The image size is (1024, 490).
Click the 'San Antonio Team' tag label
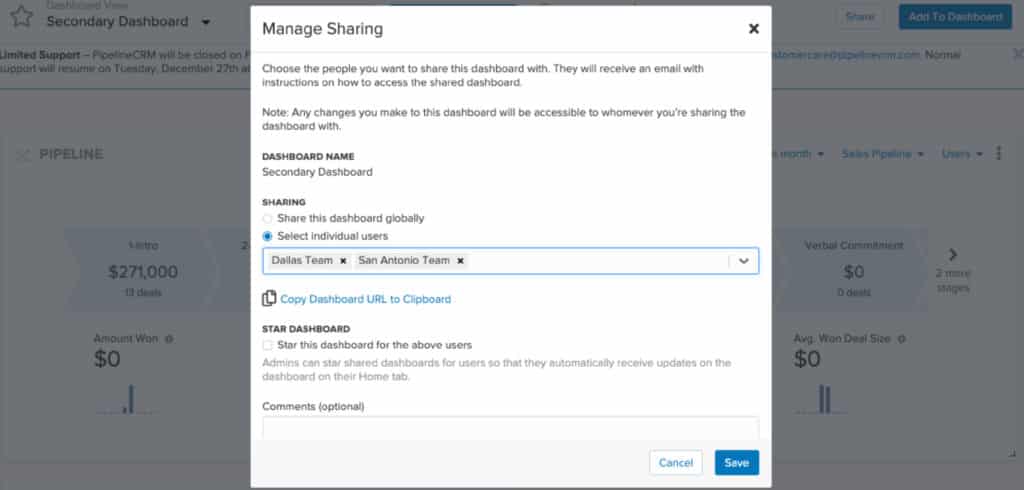pos(404,260)
